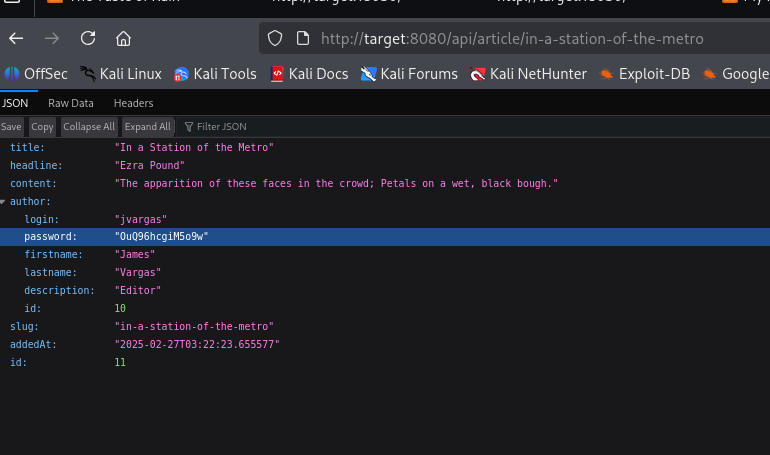
Task: Click the "author:" key label
Action: coord(30,202)
